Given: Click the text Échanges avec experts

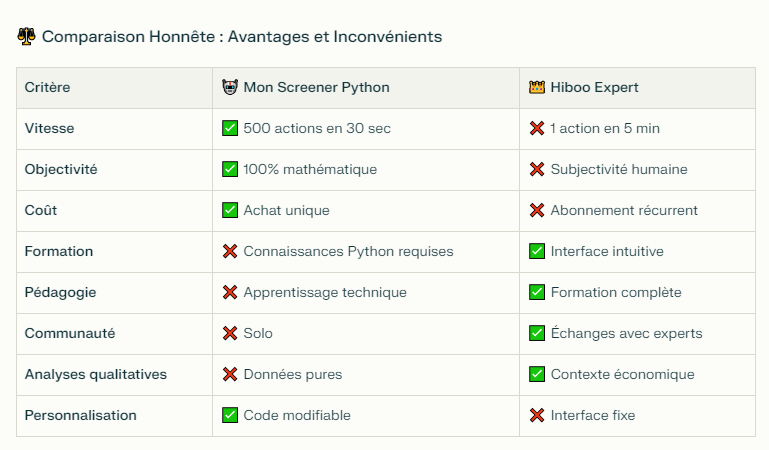Looking at the screenshot, I should coord(626,333).
